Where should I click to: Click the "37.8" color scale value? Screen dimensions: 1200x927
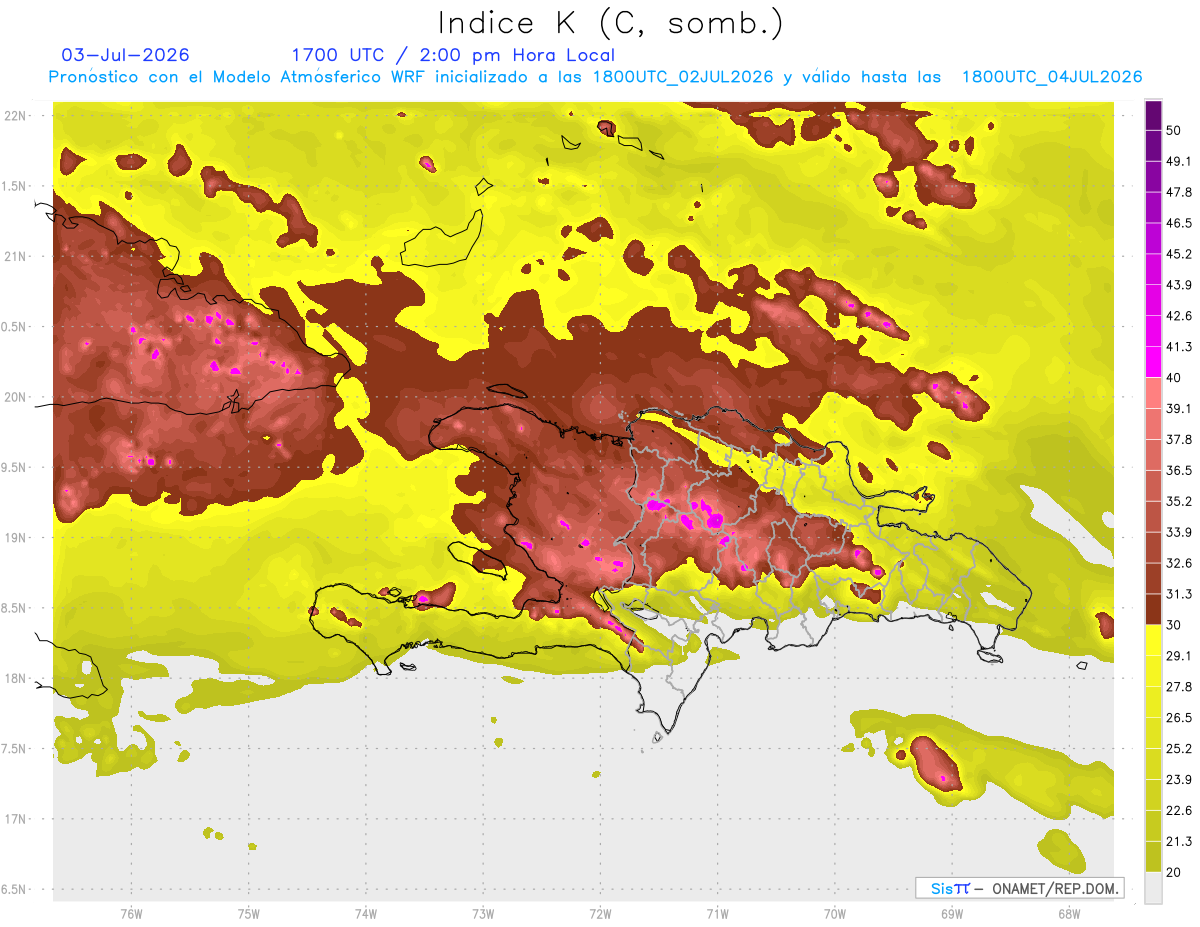tap(1179, 439)
